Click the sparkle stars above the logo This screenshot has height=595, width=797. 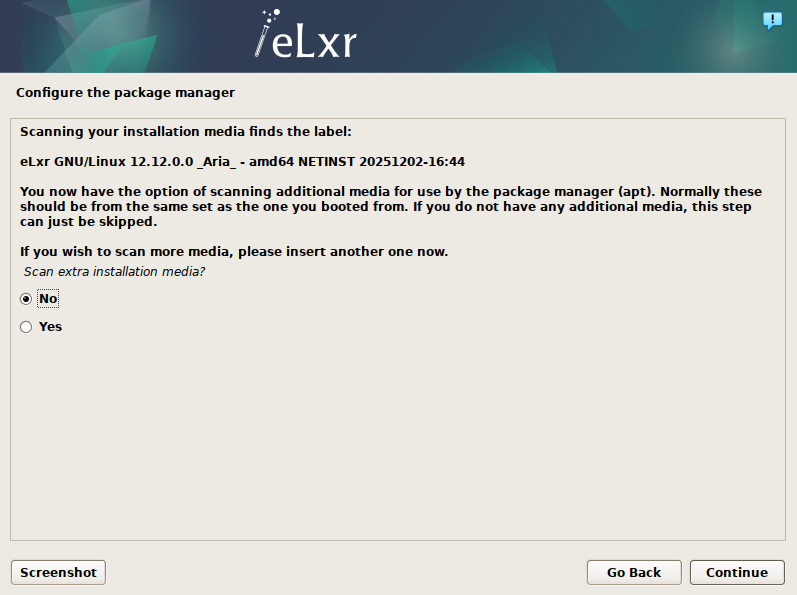click(268, 15)
